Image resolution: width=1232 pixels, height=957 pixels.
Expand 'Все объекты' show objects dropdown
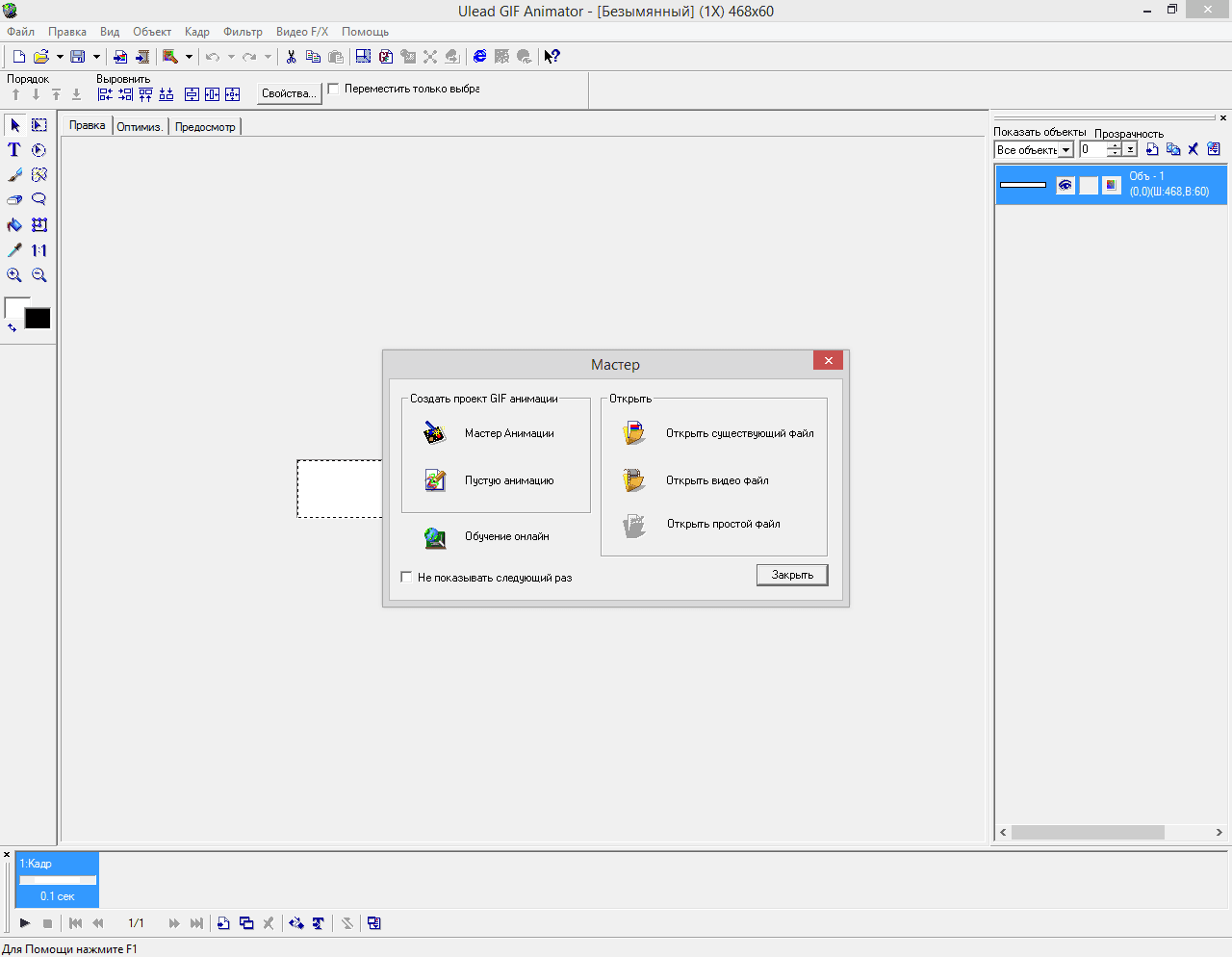point(1065,150)
